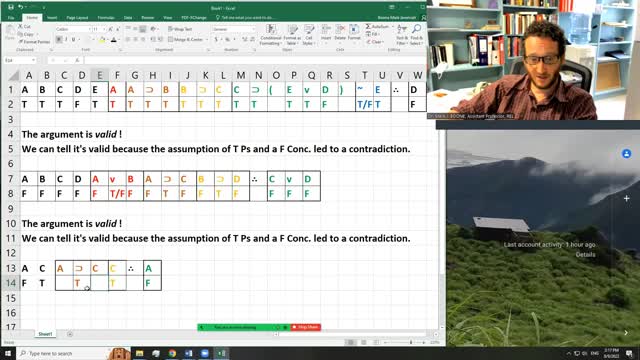Switch to the Page Layout tab
Screen dimensions: 640x360
coord(77,18)
